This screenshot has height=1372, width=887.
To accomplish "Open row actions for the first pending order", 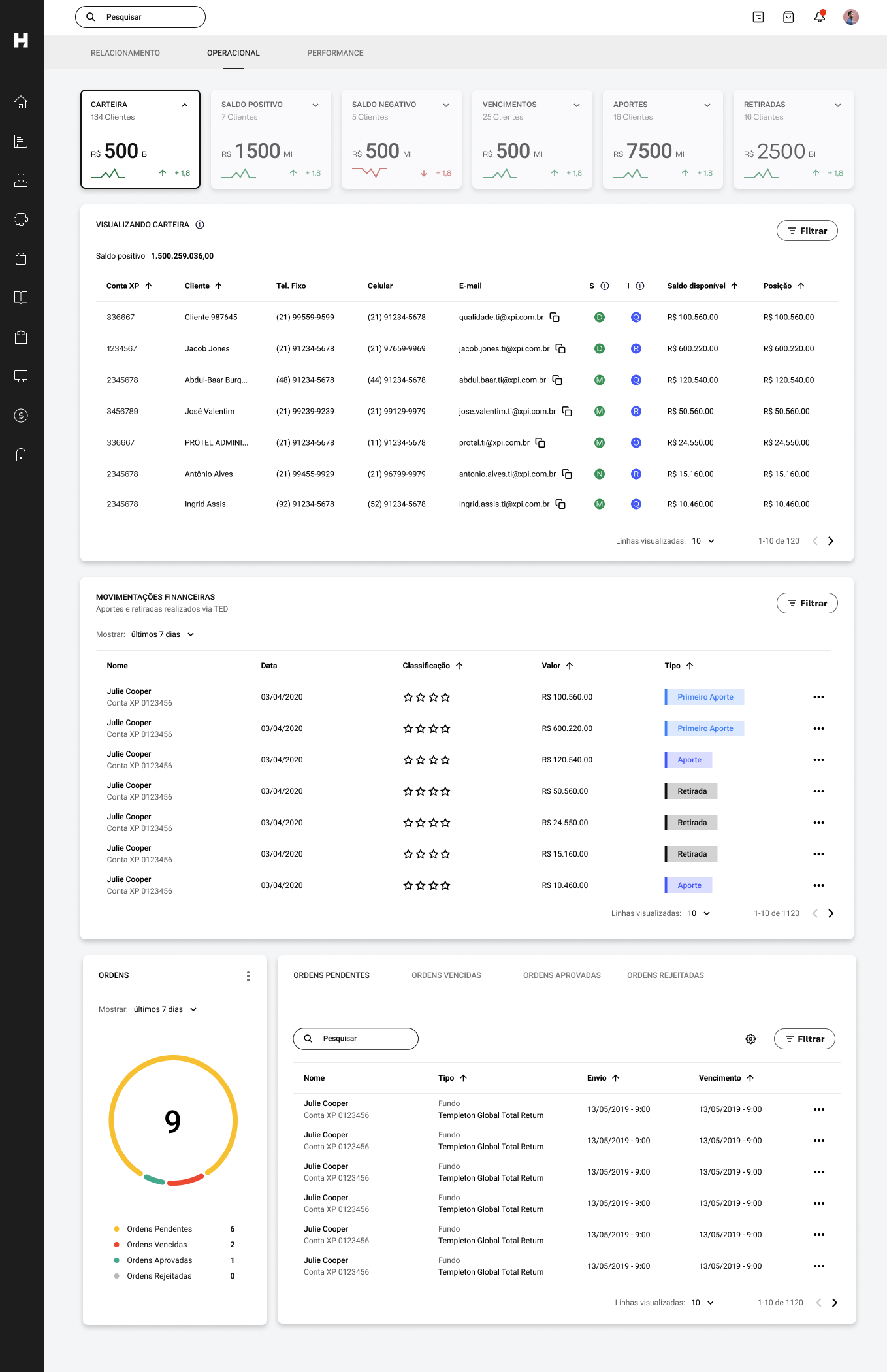I will (819, 1109).
